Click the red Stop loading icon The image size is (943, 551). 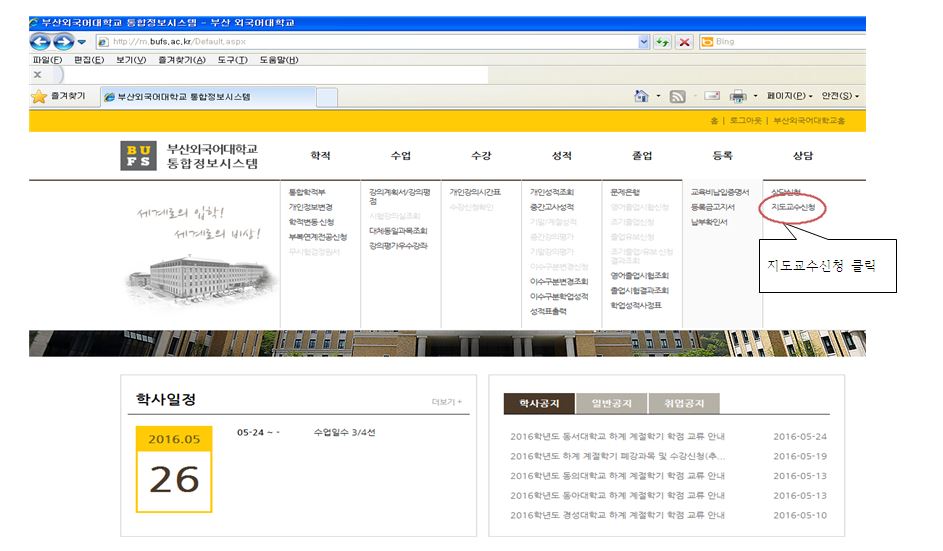(684, 42)
